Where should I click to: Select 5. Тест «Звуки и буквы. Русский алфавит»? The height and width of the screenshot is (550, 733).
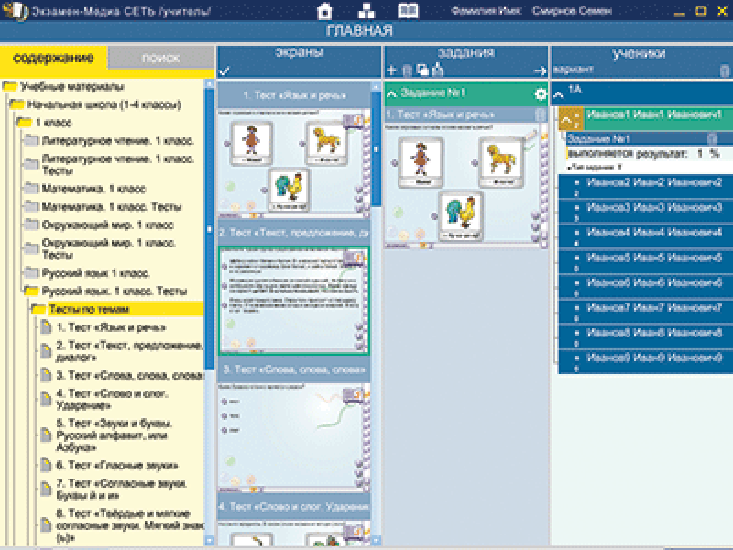click(115, 435)
